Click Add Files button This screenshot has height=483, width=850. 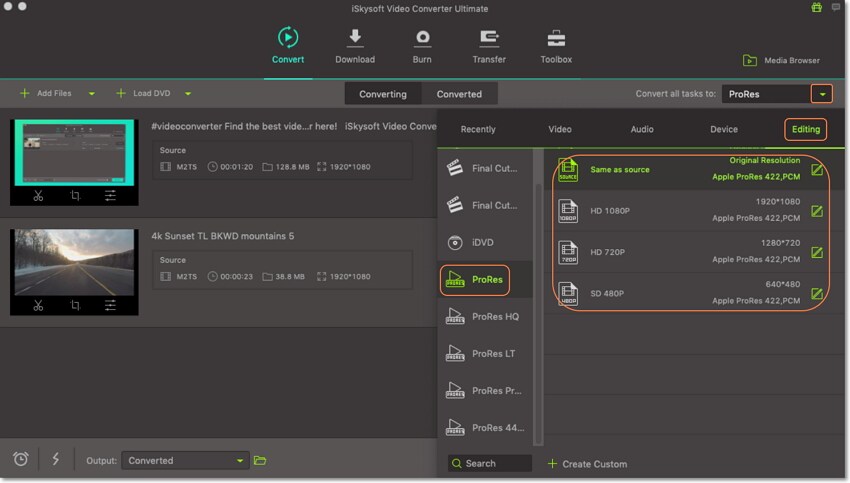46,93
